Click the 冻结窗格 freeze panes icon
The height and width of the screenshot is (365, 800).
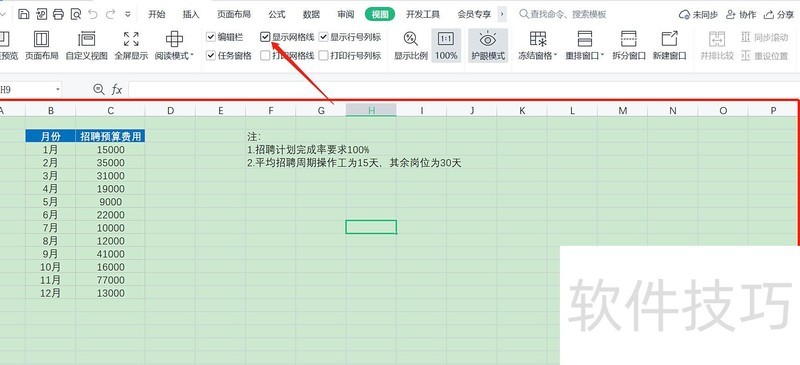(x=538, y=39)
